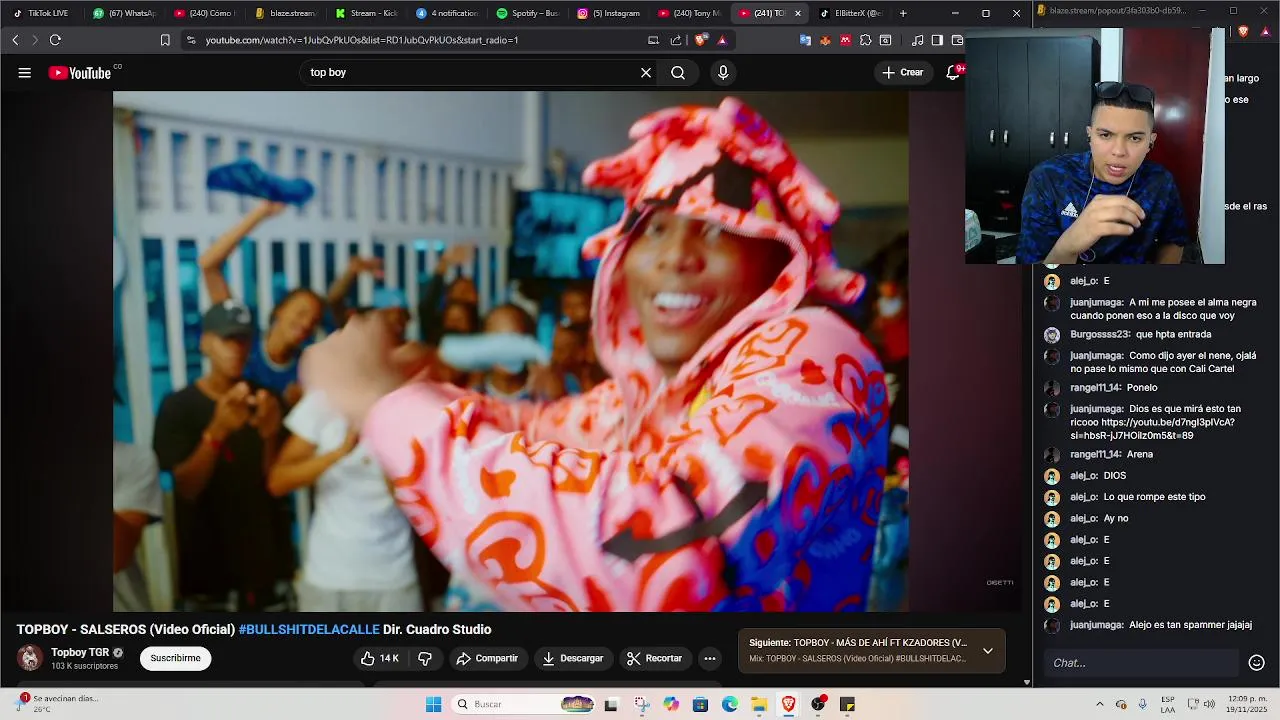The height and width of the screenshot is (720, 1280).
Task: Go back in browser history
Action: click(x=15, y=40)
